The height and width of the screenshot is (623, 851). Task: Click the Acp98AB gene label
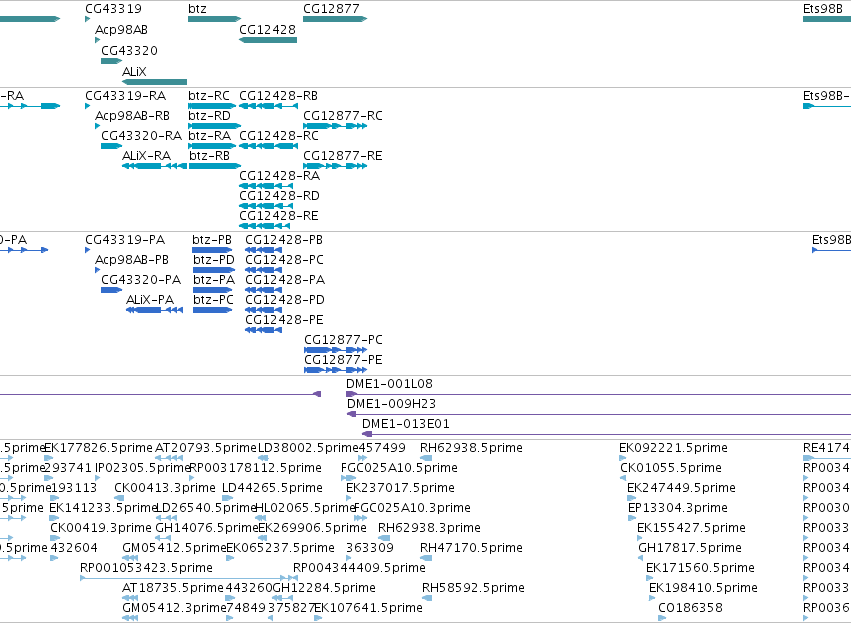pos(121,30)
